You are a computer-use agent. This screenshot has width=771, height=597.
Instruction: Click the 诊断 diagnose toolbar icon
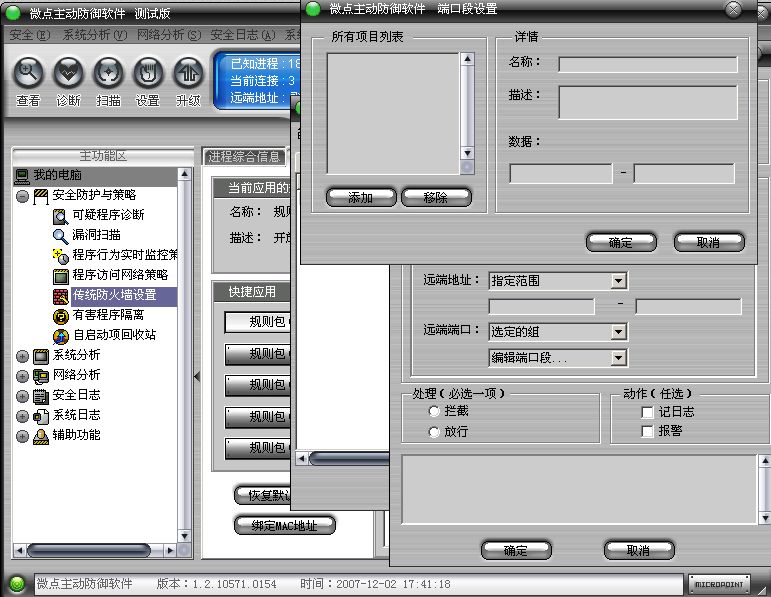pyautogui.click(x=68, y=73)
